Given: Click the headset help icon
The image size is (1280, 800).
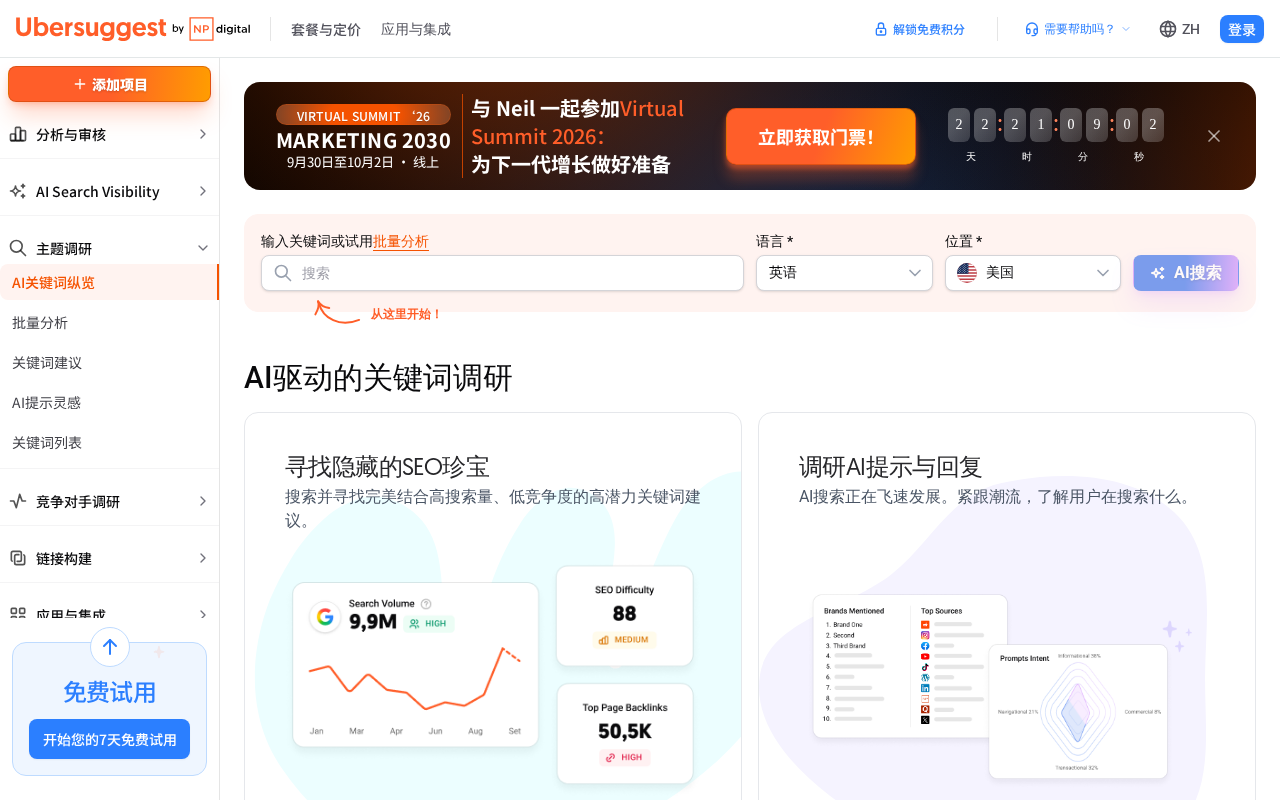Looking at the screenshot, I should (1032, 29).
